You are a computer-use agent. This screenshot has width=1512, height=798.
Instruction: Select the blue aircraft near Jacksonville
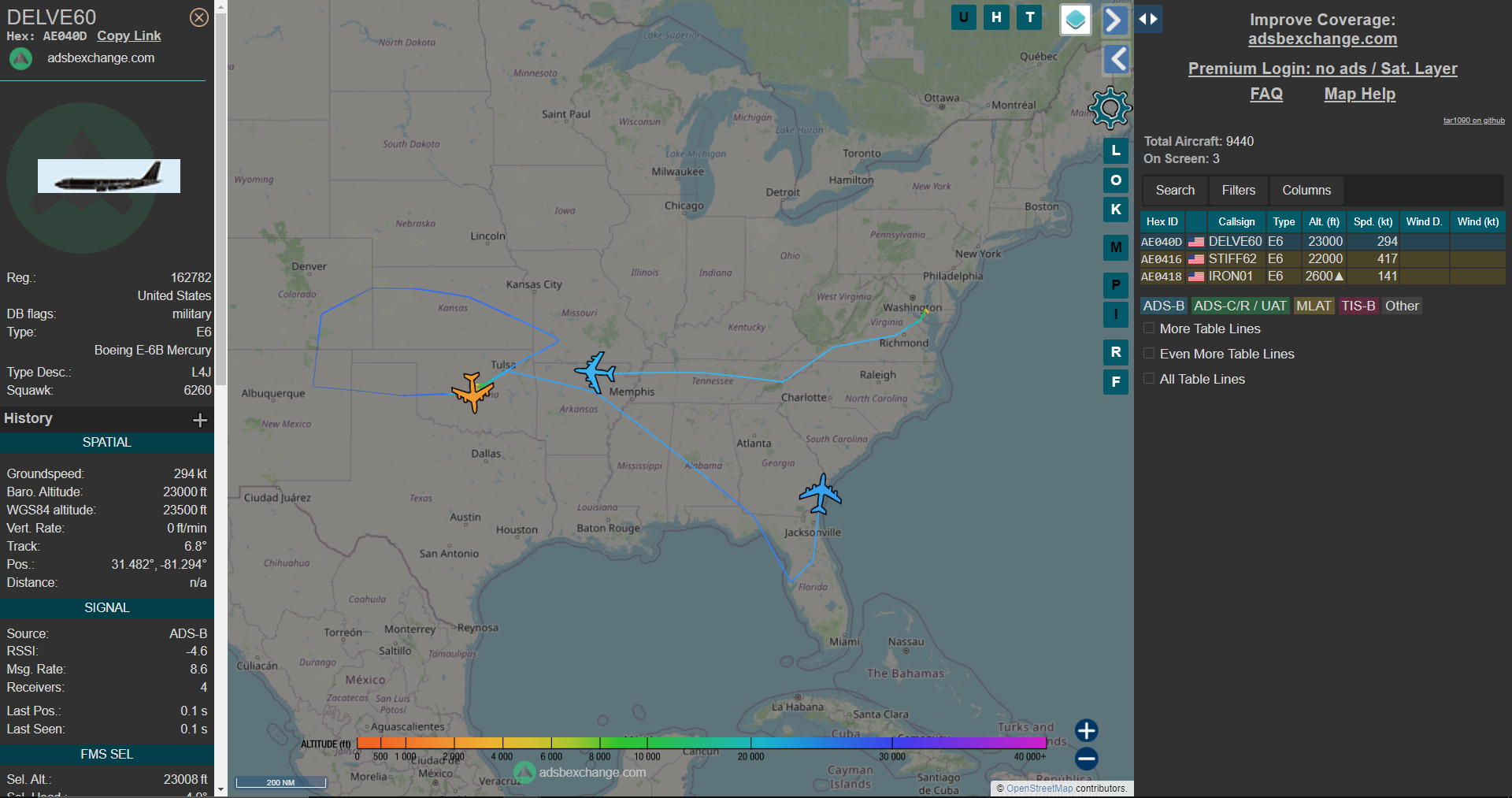[821, 494]
